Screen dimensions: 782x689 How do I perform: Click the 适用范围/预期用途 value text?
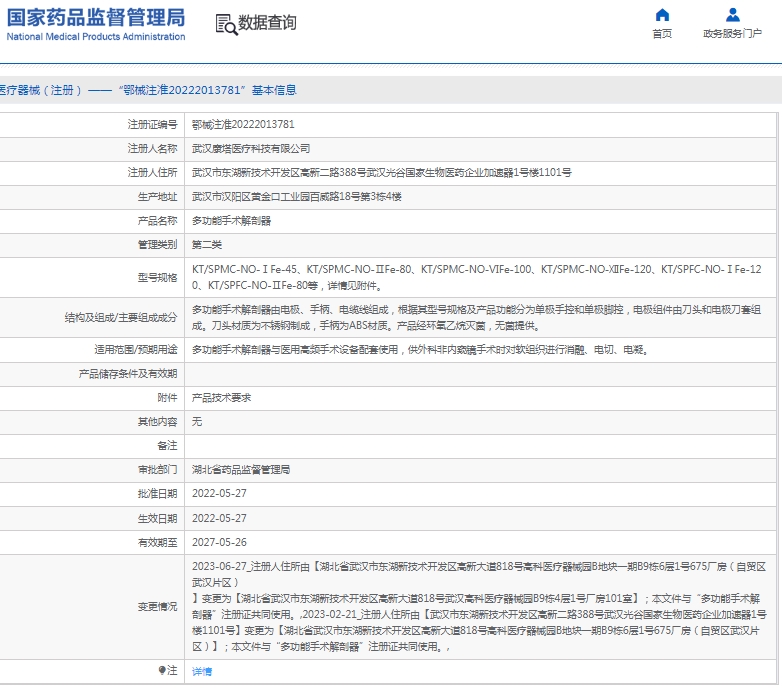pos(420,350)
